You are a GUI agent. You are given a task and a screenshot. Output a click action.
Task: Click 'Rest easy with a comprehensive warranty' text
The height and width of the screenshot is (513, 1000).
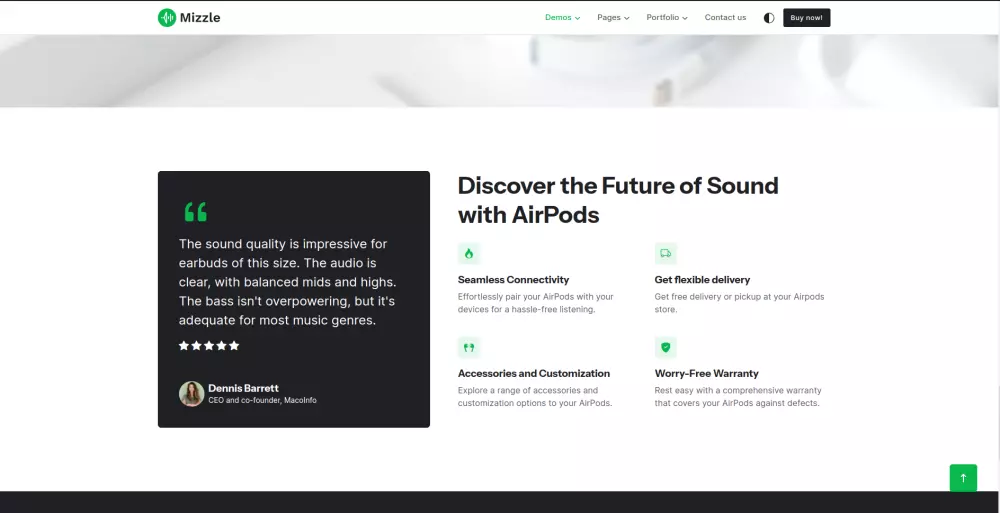pyautogui.click(x=738, y=397)
